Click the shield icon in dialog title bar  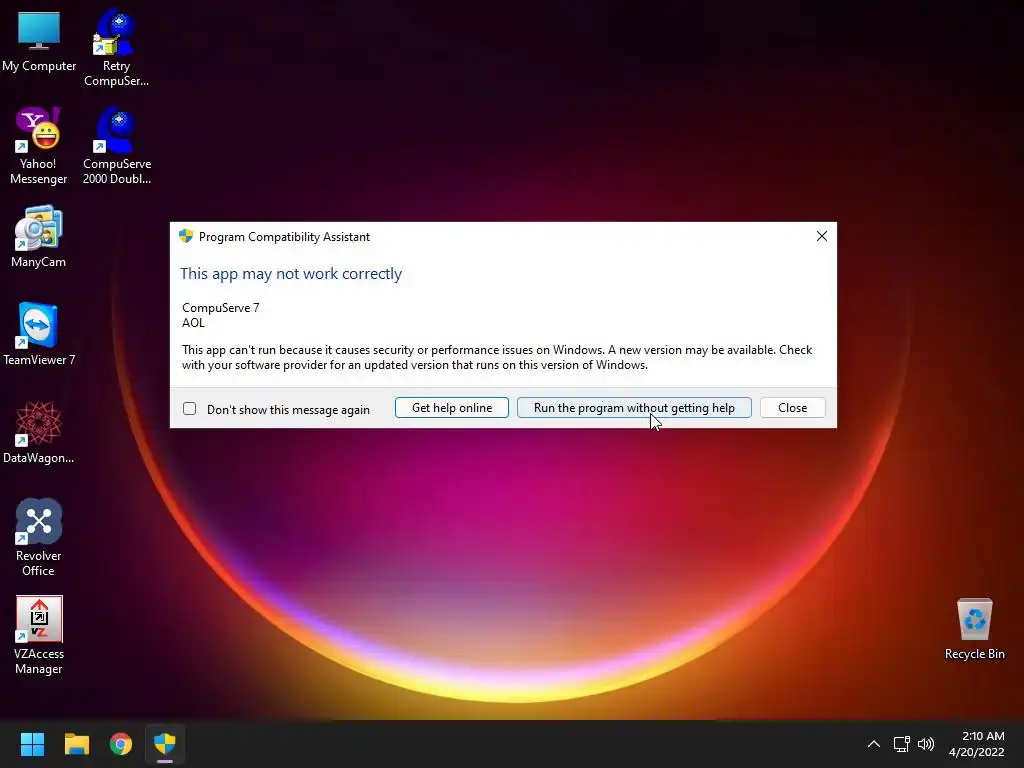click(186, 236)
